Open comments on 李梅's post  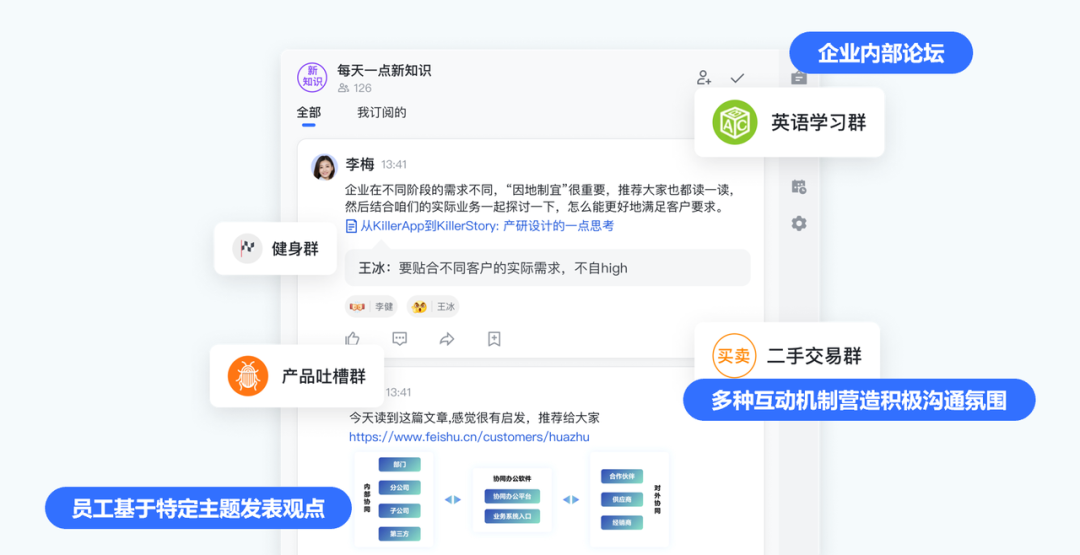[399, 338]
